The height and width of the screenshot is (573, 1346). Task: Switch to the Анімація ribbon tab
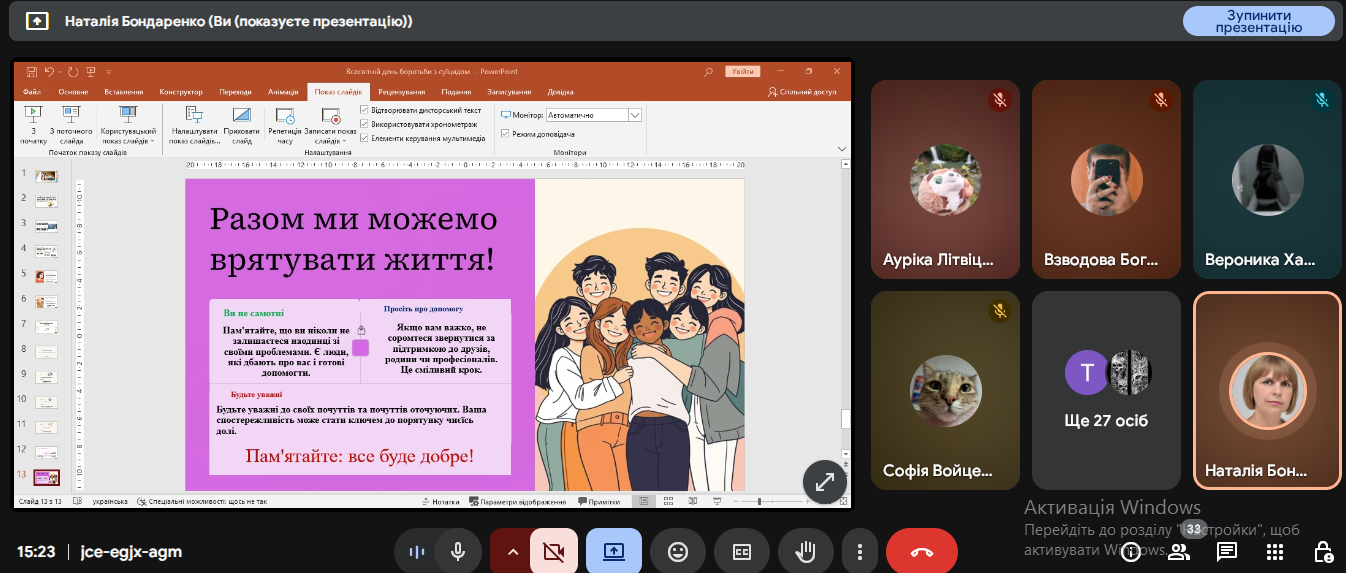click(x=283, y=92)
